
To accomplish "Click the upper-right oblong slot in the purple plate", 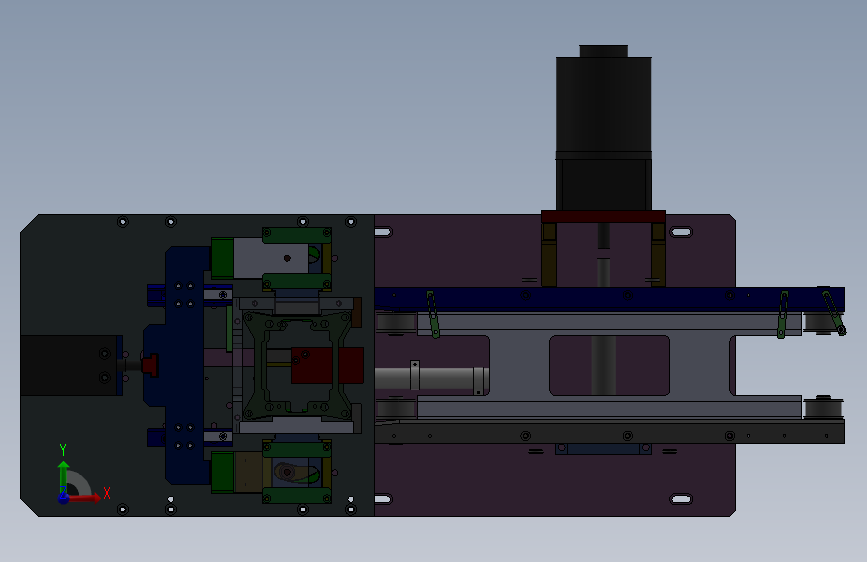I will [681, 232].
